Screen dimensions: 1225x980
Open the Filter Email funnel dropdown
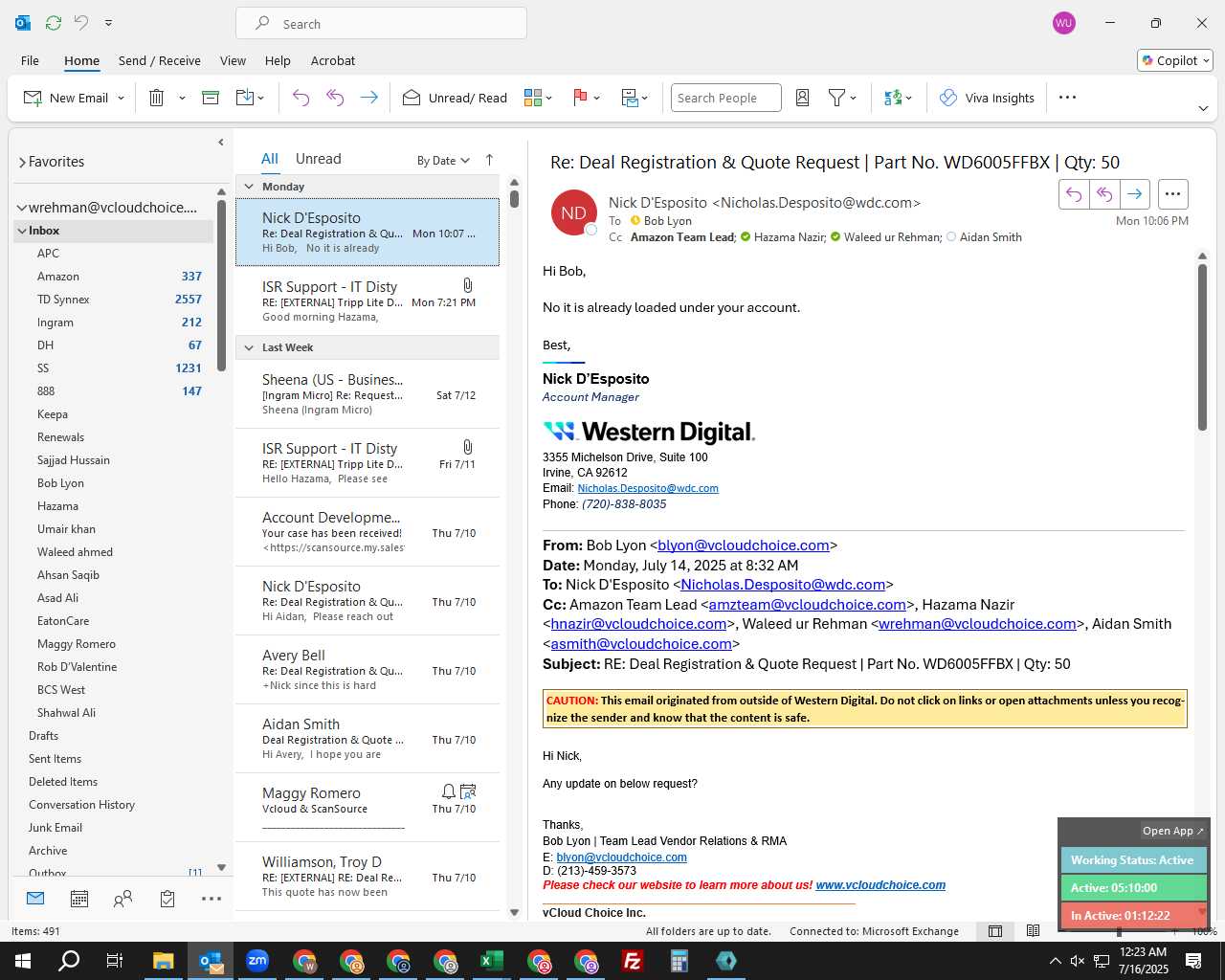tap(842, 98)
